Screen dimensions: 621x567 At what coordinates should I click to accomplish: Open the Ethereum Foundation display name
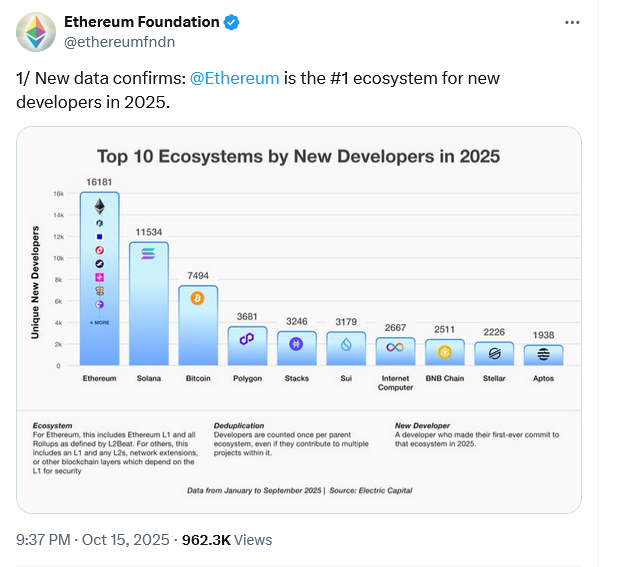pyautogui.click(x=141, y=22)
